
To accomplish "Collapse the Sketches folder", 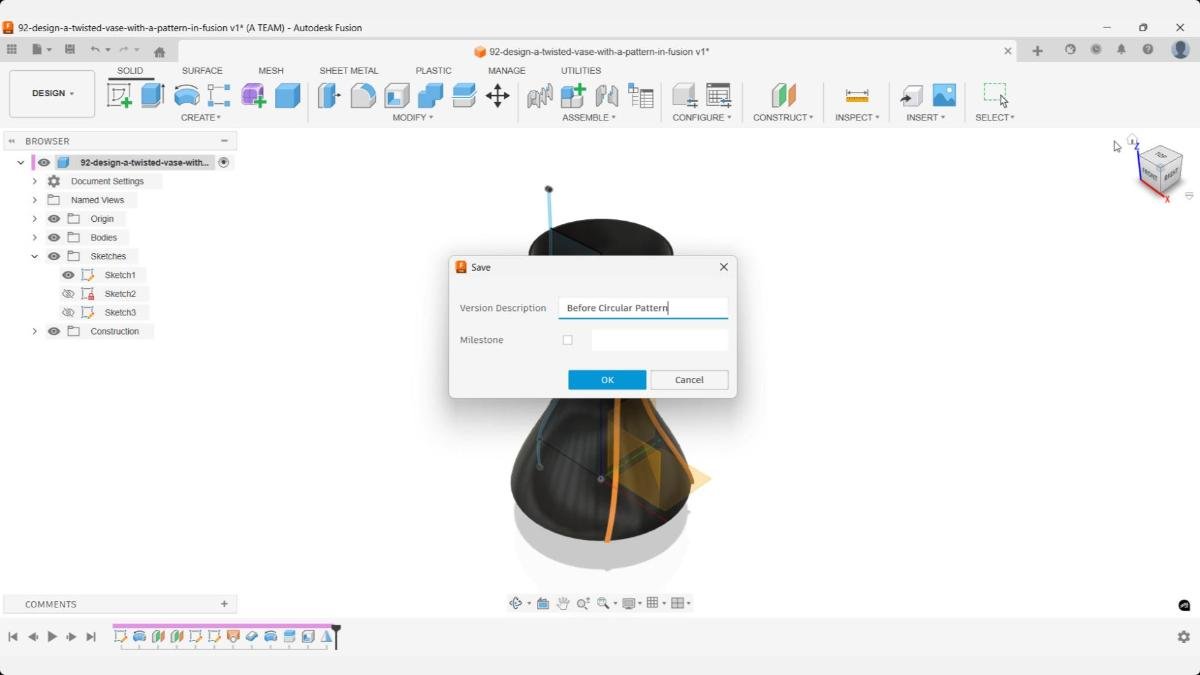I will coord(35,256).
